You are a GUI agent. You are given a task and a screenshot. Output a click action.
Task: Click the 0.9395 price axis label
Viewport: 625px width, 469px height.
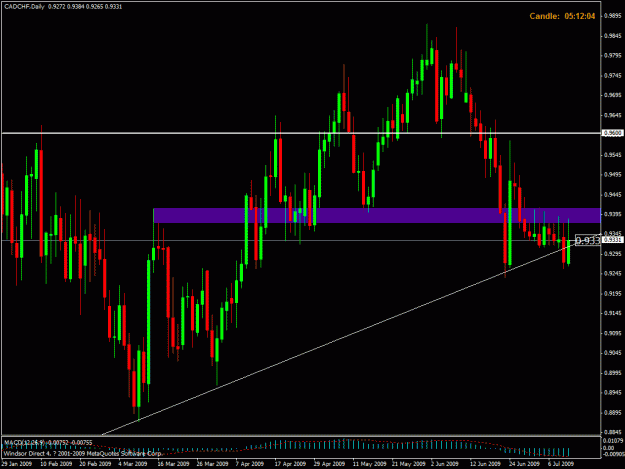click(x=613, y=214)
